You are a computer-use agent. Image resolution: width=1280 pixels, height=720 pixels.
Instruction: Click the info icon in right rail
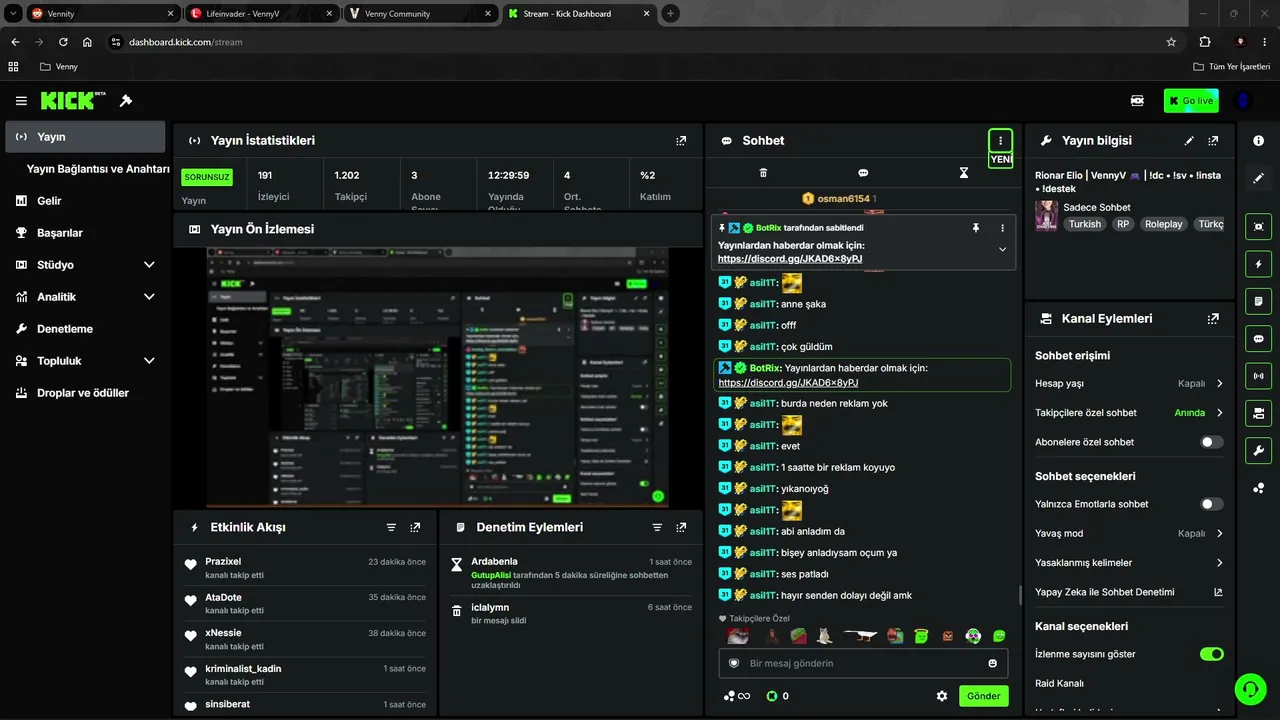[x=1259, y=141]
